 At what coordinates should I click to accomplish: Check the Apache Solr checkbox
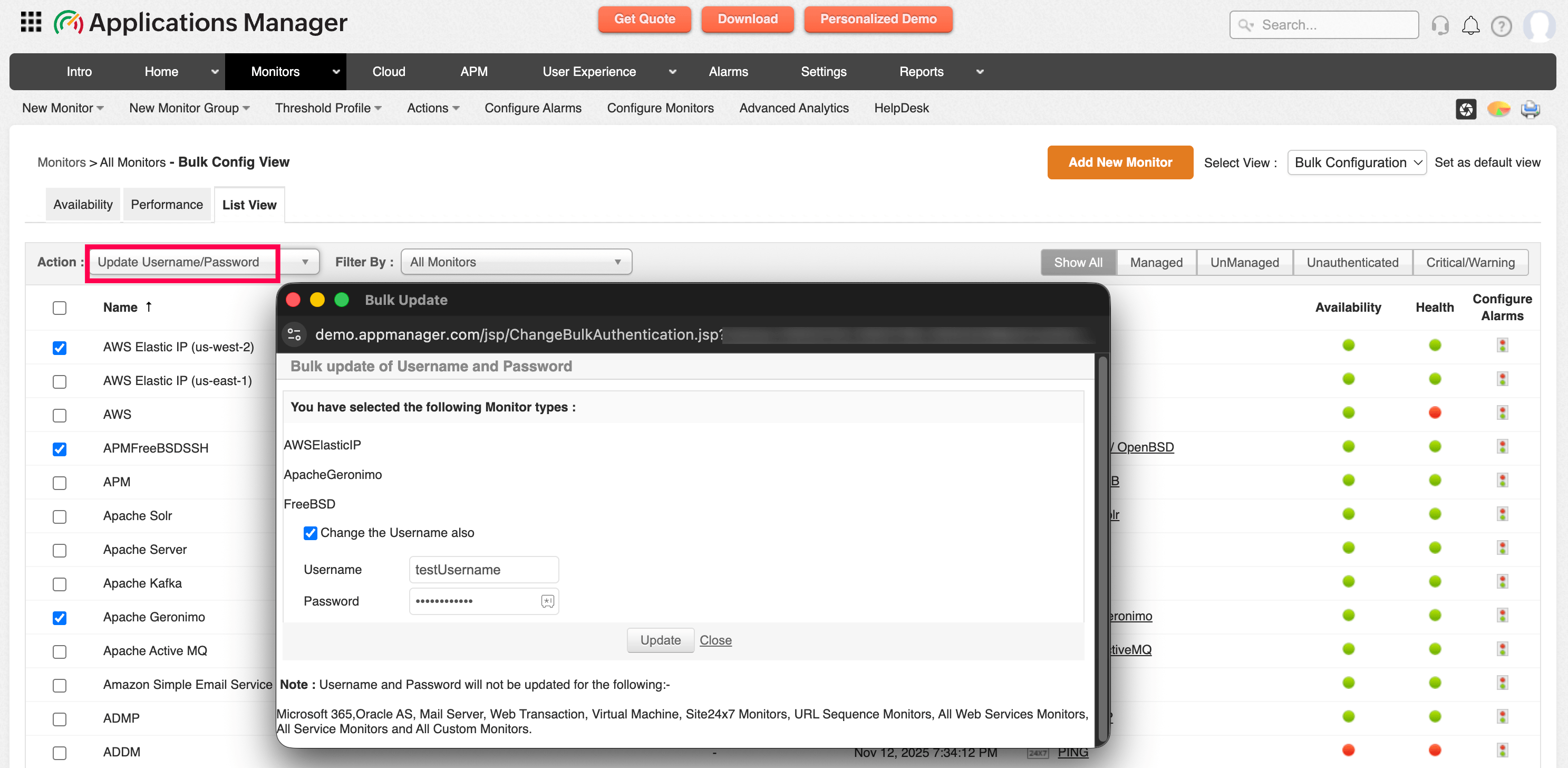[60, 517]
